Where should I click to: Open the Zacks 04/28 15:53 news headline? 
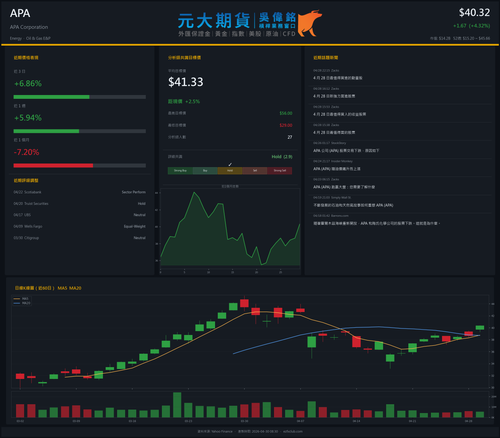pos(339,114)
